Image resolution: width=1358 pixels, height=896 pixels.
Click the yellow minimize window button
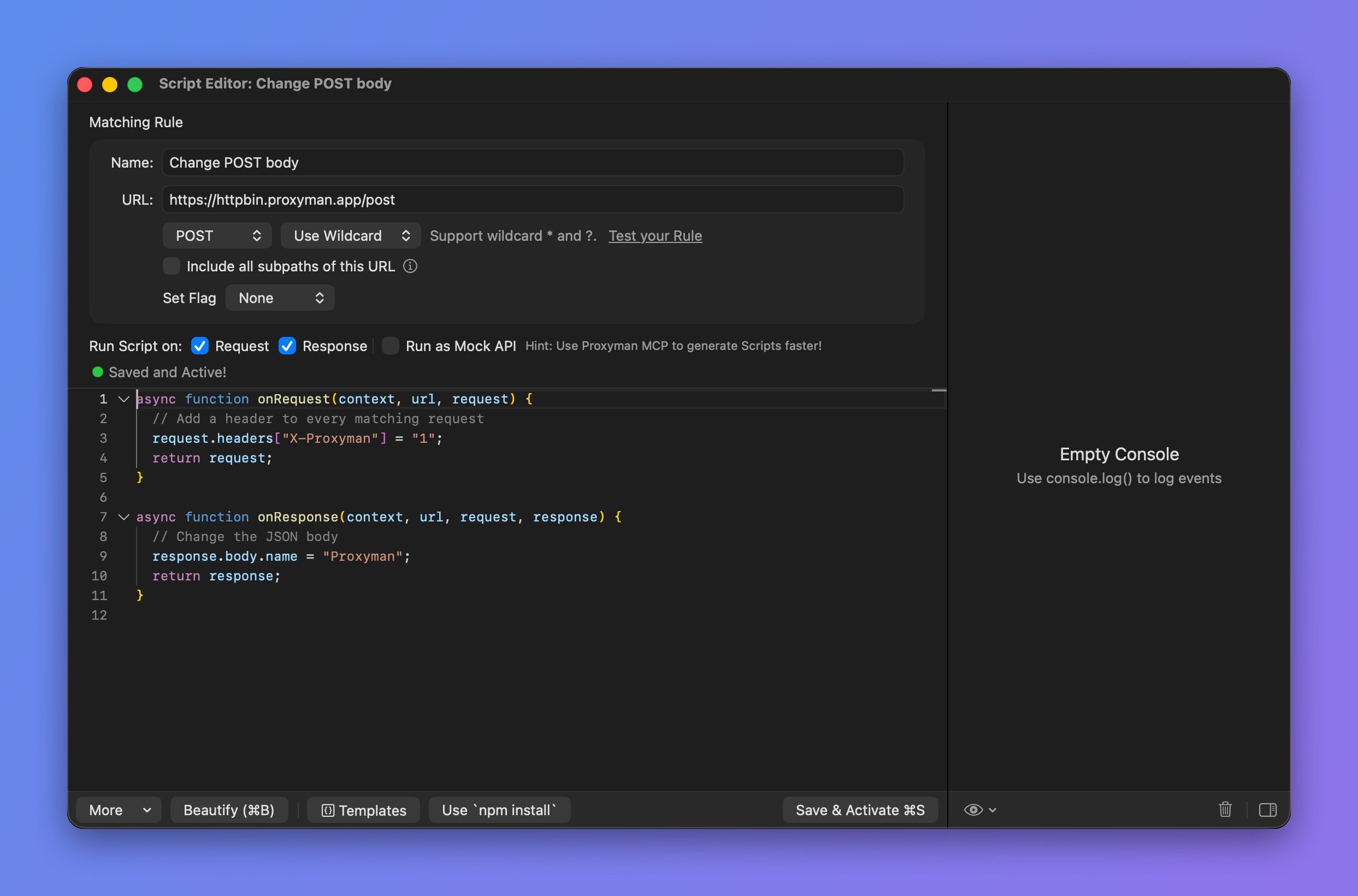tap(110, 84)
